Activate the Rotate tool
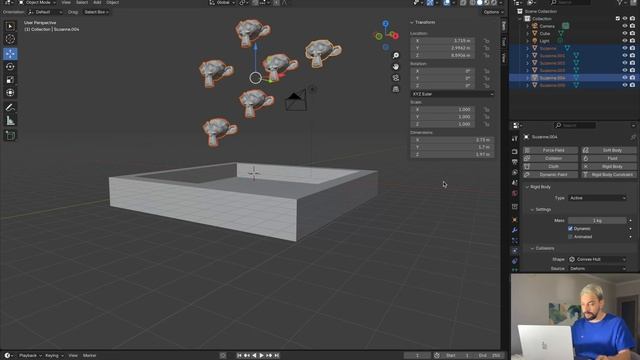Viewport: 640px width, 360px height. (x=10, y=67)
